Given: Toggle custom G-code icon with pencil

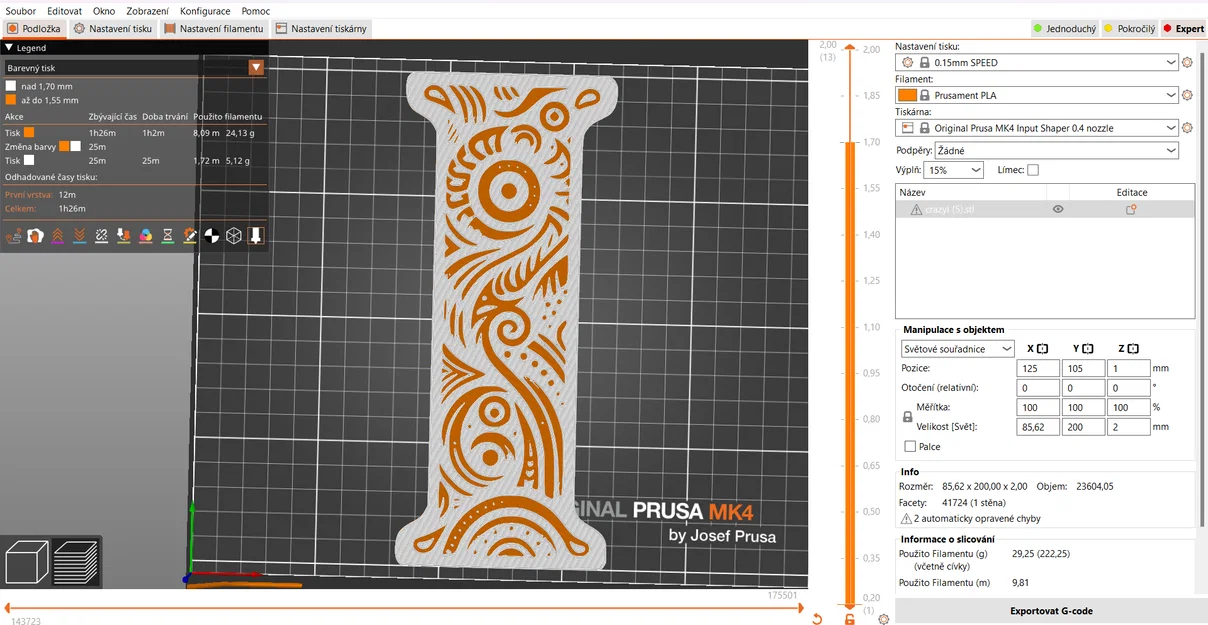Looking at the screenshot, I should point(190,236).
